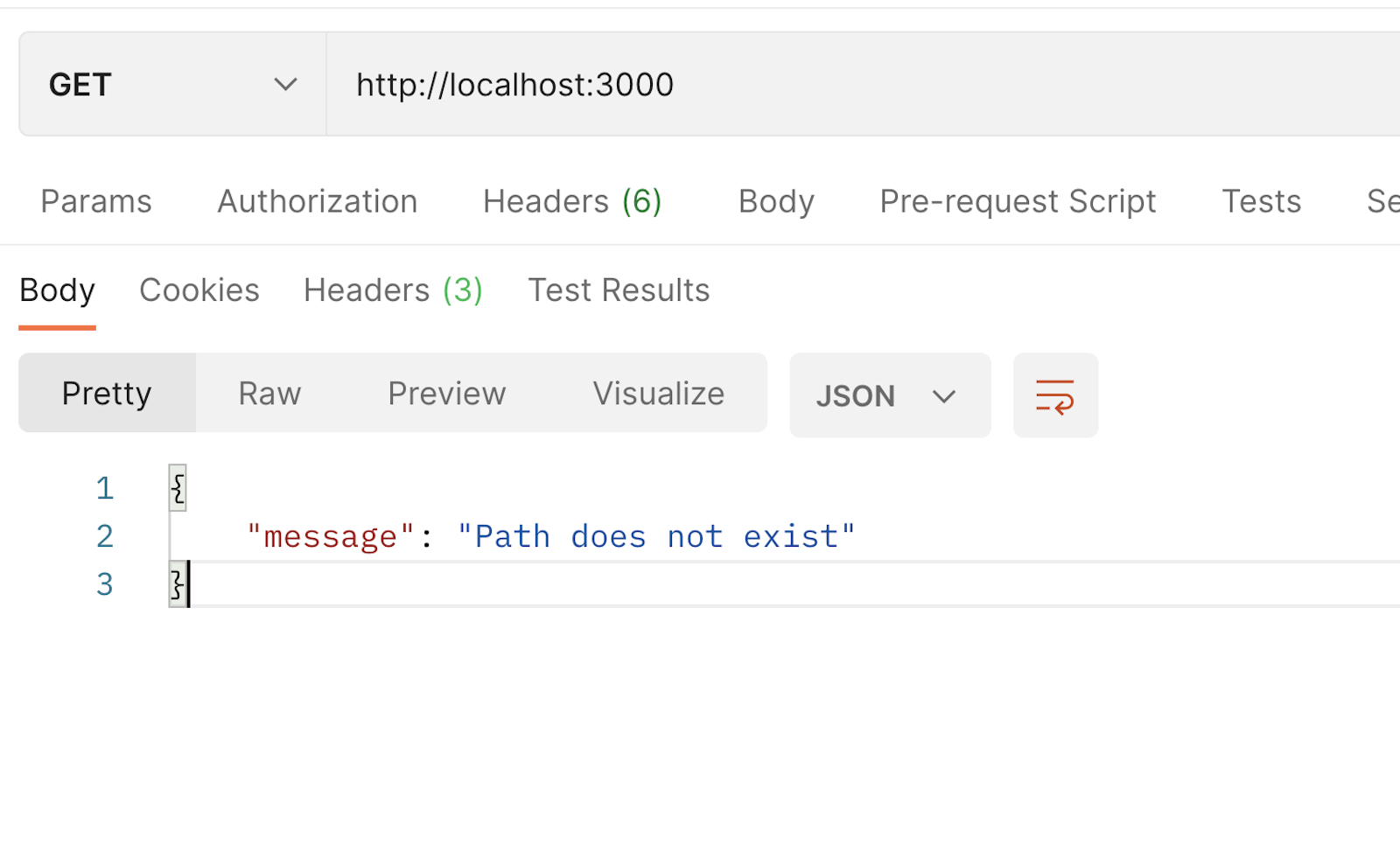
Task: Switch to the Preview response view
Action: pos(446,393)
